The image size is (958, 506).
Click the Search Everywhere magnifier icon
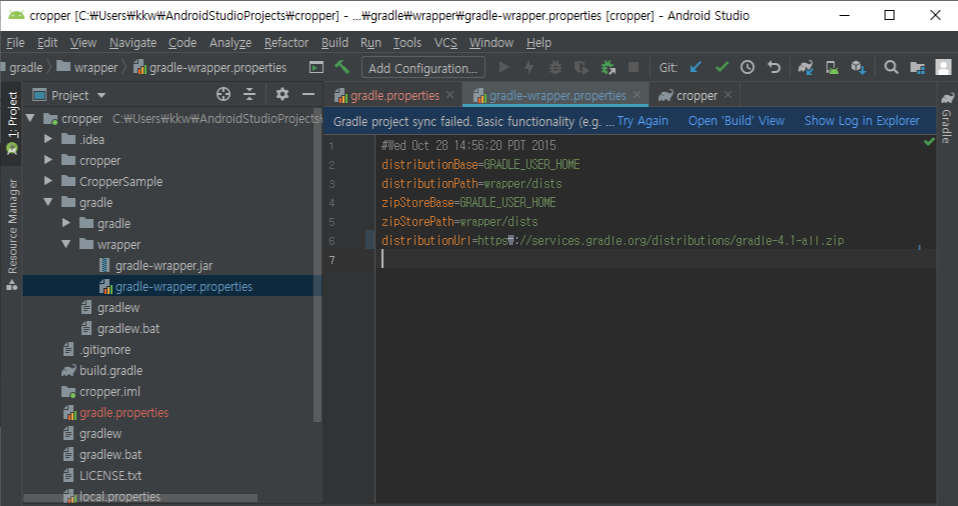point(891,67)
